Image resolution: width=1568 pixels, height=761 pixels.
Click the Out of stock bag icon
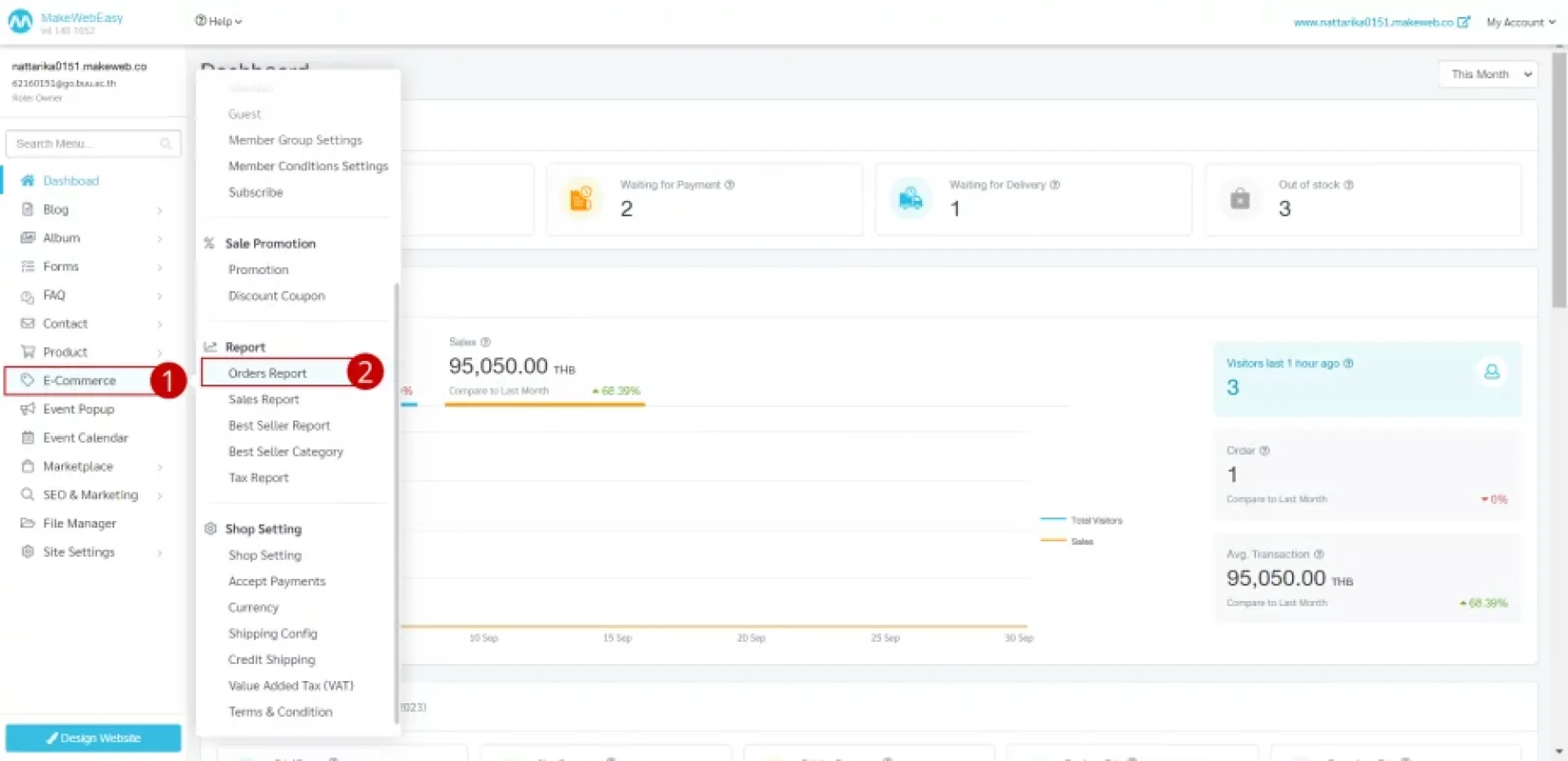pos(1240,198)
